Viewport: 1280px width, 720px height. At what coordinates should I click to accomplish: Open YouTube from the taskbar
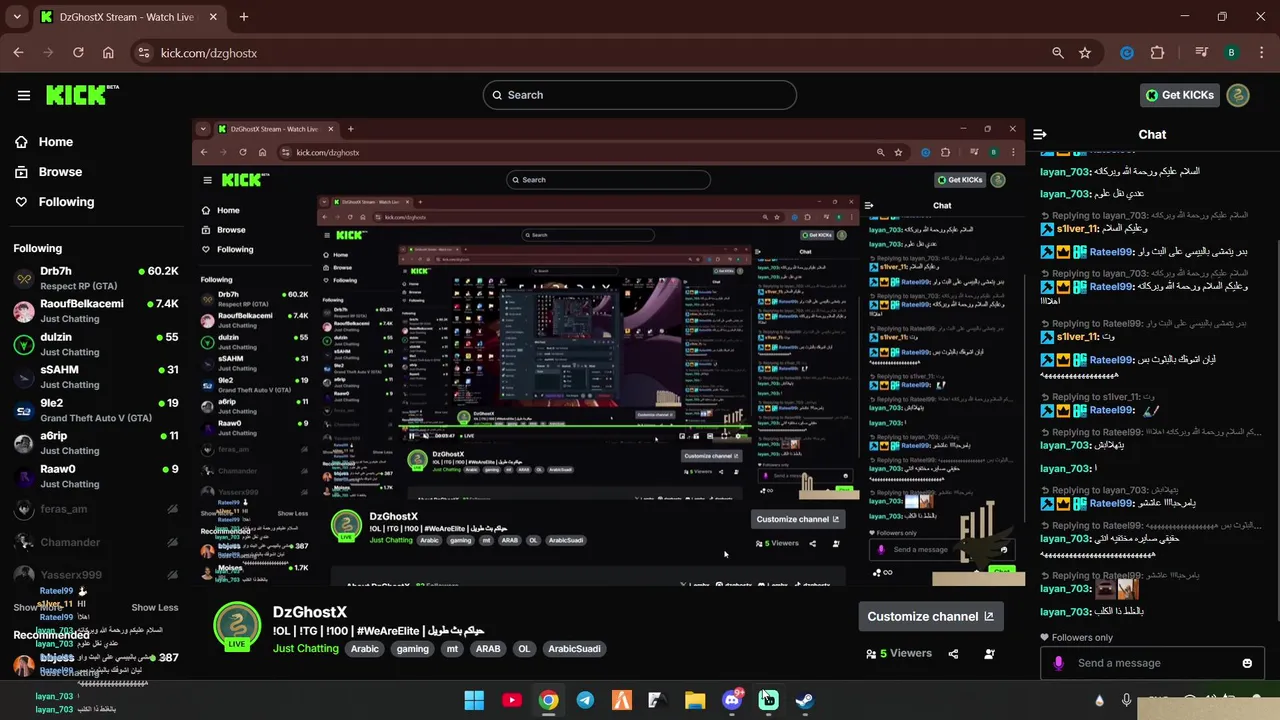[512, 700]
